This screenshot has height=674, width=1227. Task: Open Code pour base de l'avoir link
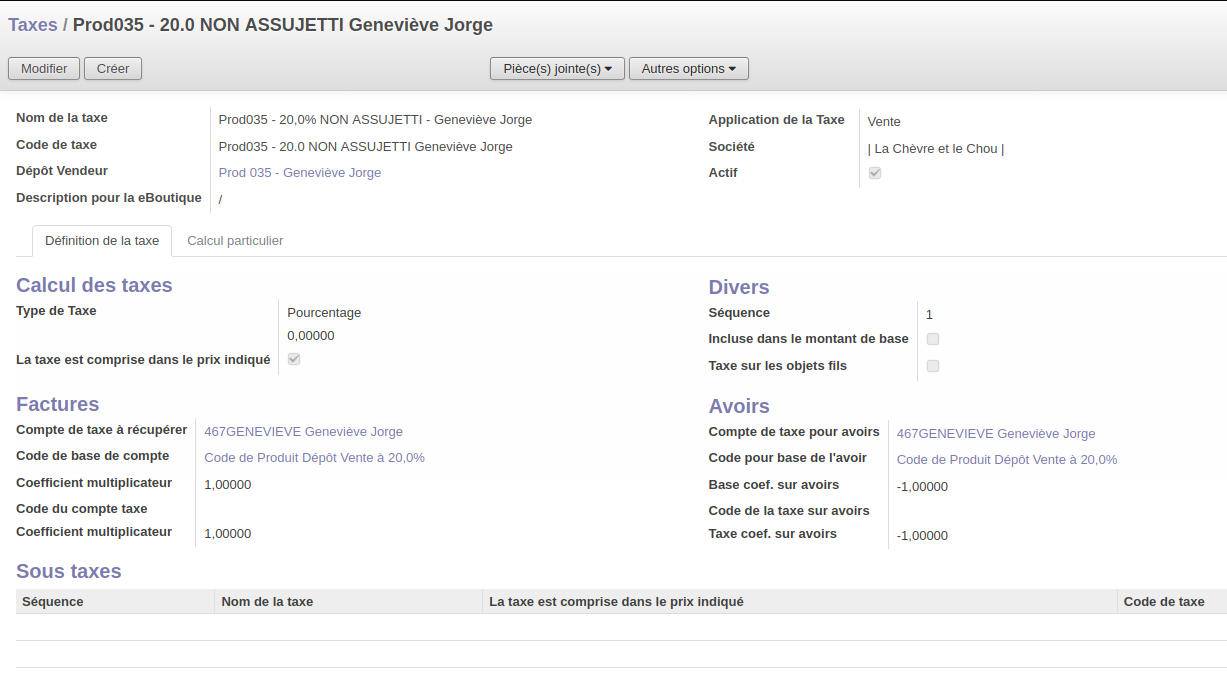1007,460
